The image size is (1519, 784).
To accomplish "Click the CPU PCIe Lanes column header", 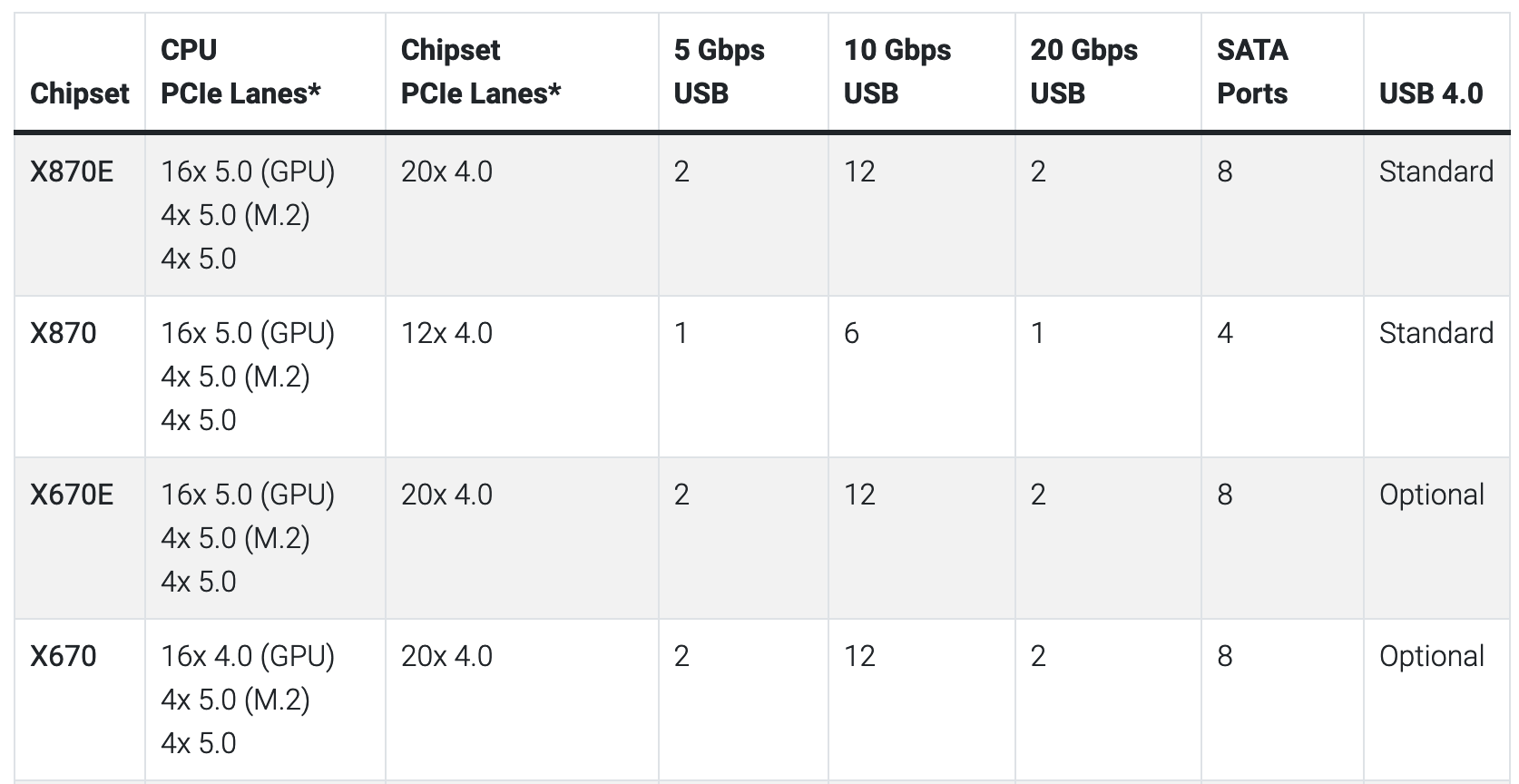I will [x=240, y=72].
